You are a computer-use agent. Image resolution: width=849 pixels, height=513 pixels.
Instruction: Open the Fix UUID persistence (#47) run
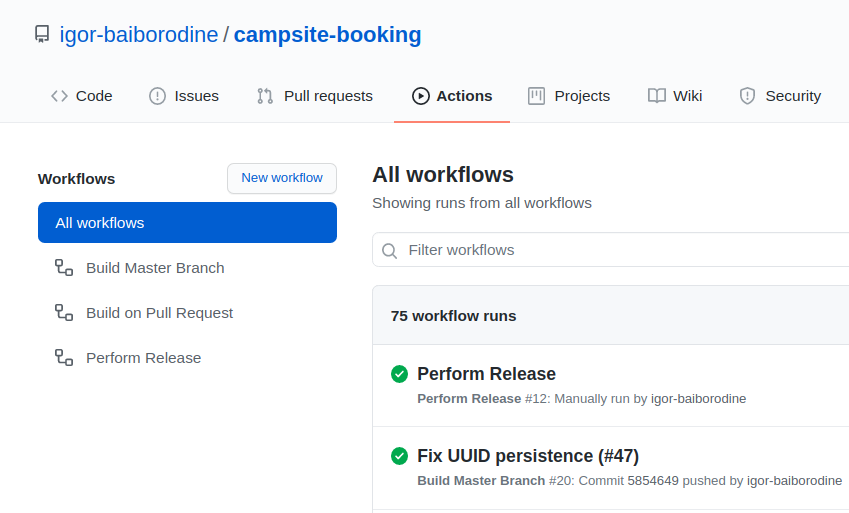[528, 456]
